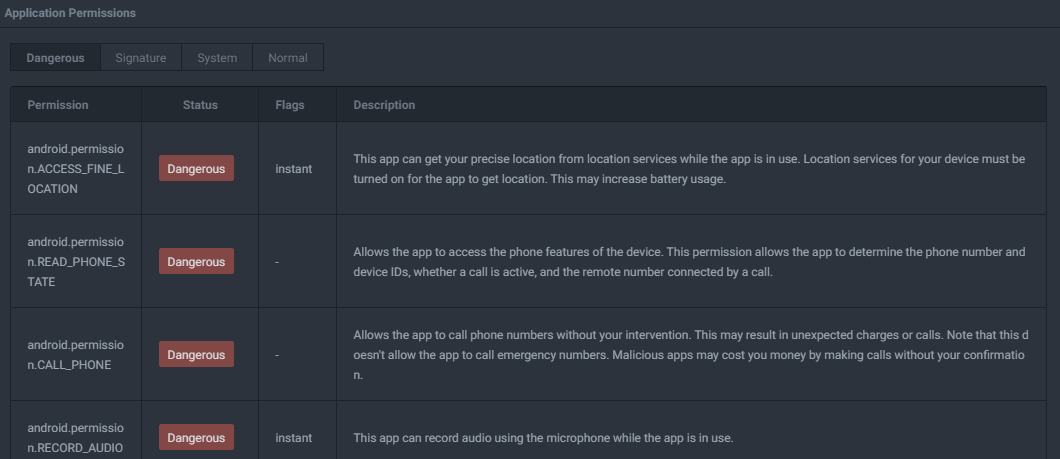Select the ACCESS_FINE_LOCATION permission name
This screenshot has width=1060, height=459.
[76, 169]
